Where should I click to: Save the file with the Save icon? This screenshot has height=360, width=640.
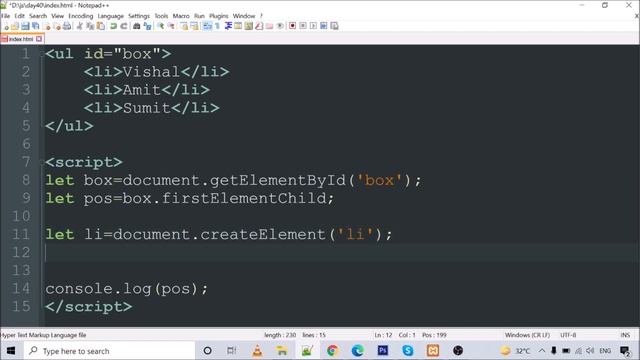pos(25,26)
